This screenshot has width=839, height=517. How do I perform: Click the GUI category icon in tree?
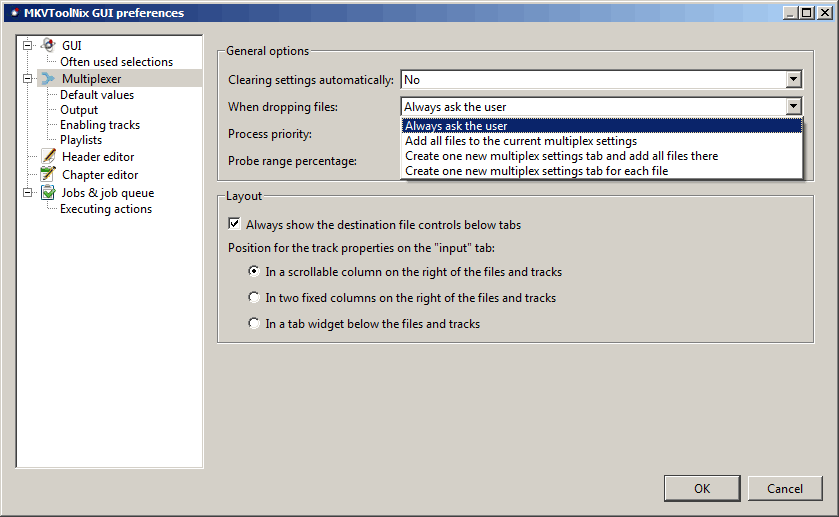click(48, 45)
